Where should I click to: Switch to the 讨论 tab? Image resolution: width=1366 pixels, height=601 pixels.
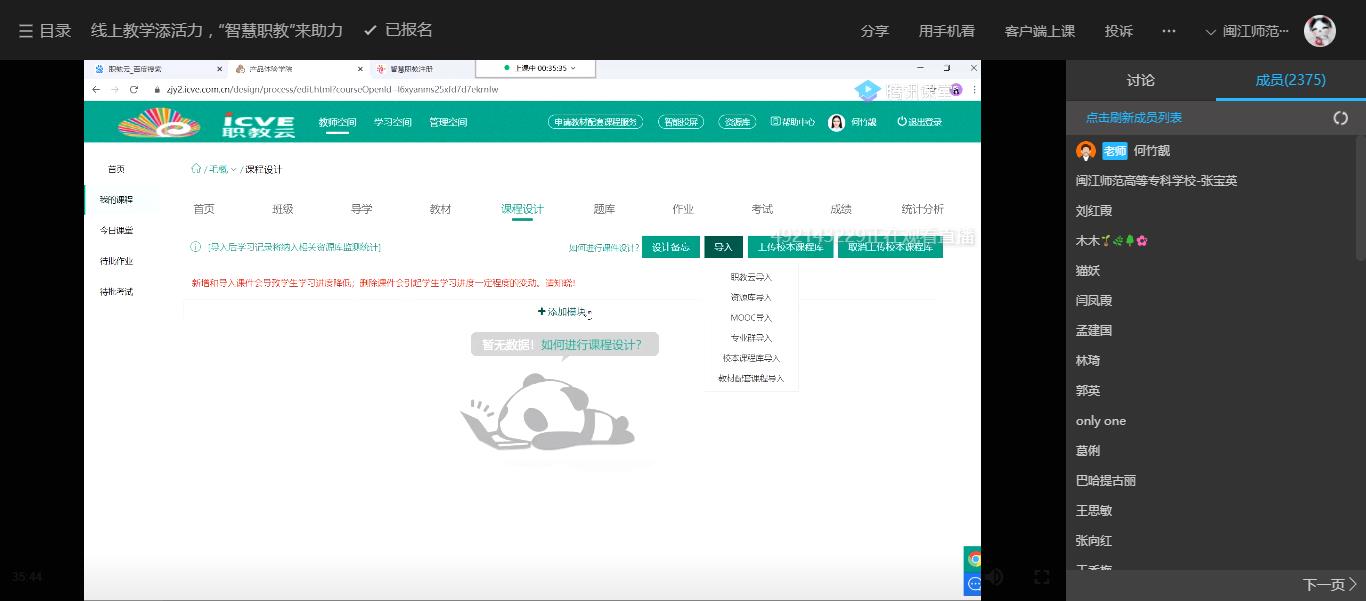[x=1140, y=80]
